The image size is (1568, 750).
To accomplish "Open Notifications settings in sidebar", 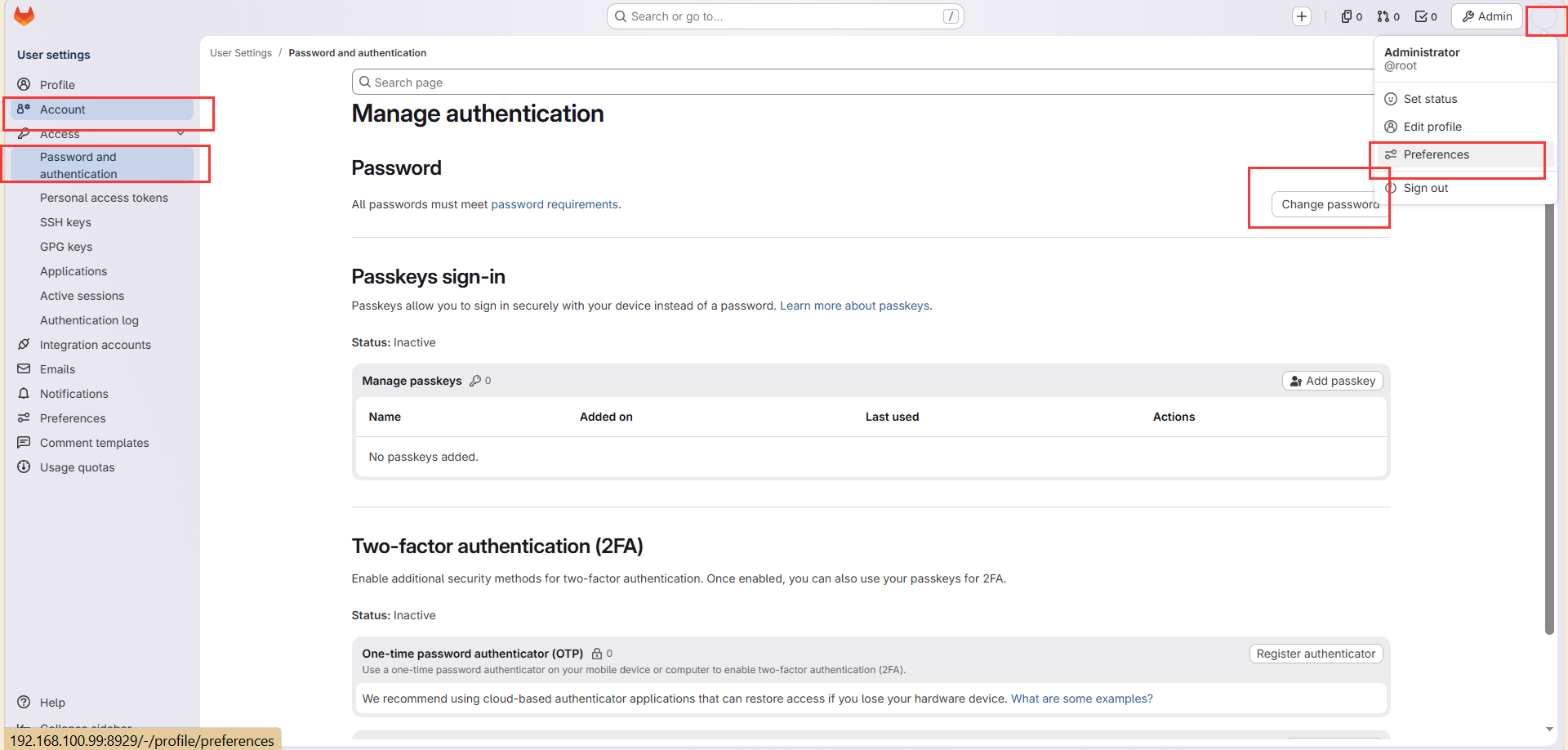I will (x=102, y=394).
